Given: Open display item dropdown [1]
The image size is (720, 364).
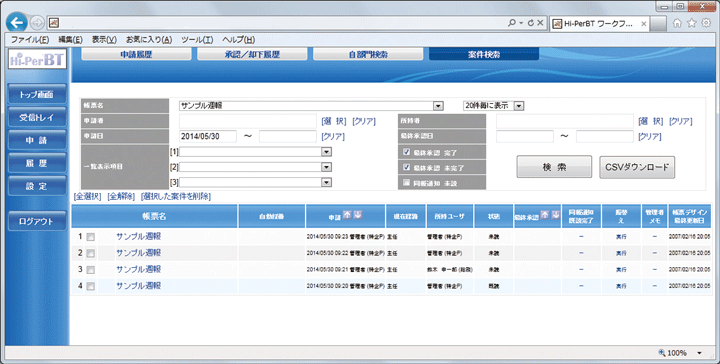Looking at the screenshot, I should tap(326, 152).
